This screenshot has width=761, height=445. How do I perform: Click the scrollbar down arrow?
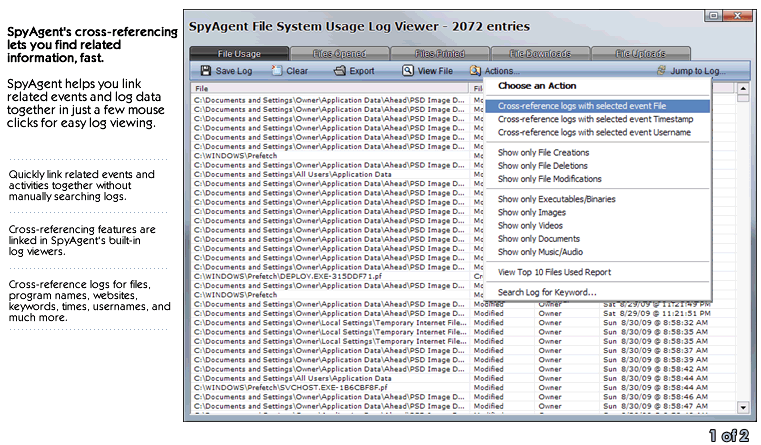pos(743,407)
